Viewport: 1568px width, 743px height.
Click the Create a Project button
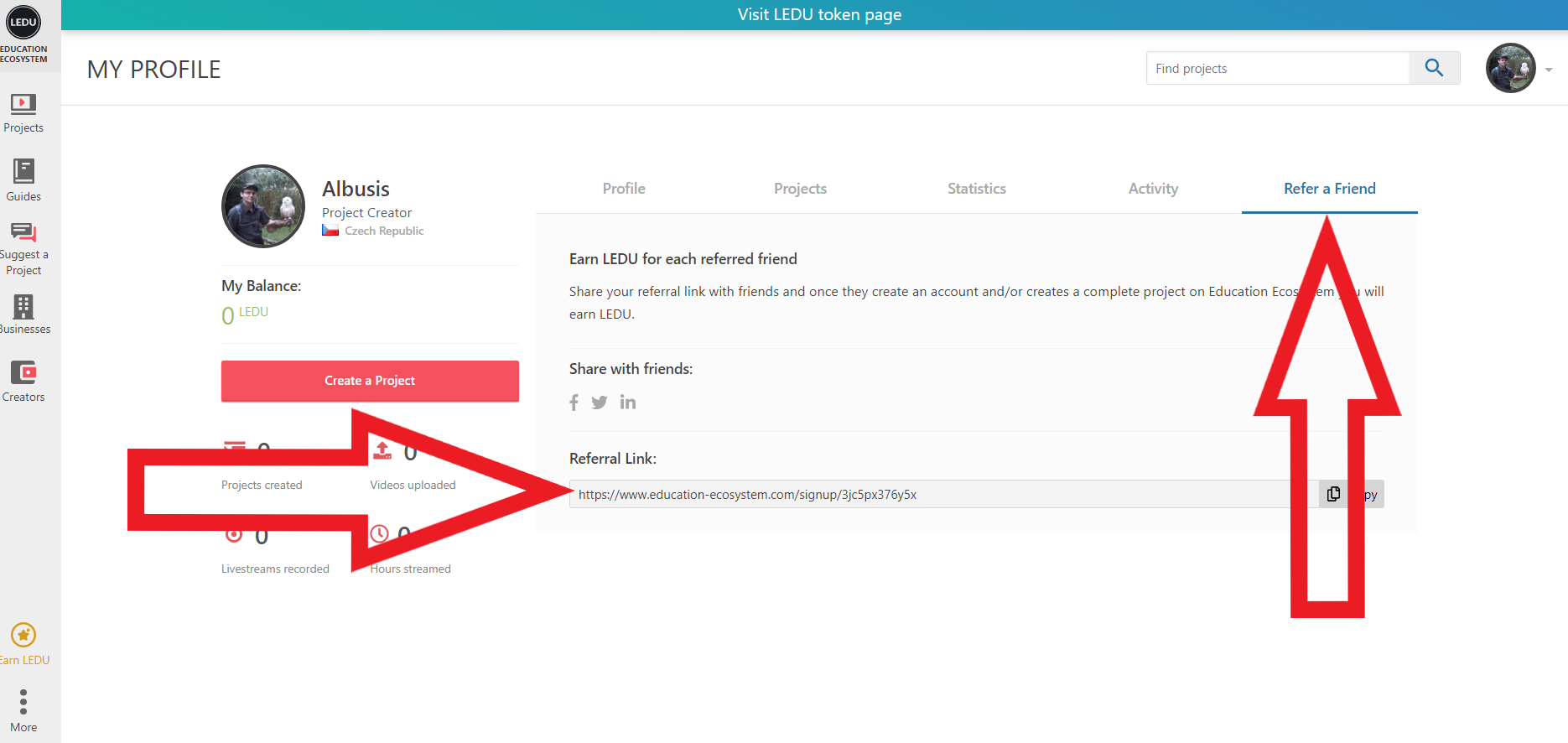point(370,381)
